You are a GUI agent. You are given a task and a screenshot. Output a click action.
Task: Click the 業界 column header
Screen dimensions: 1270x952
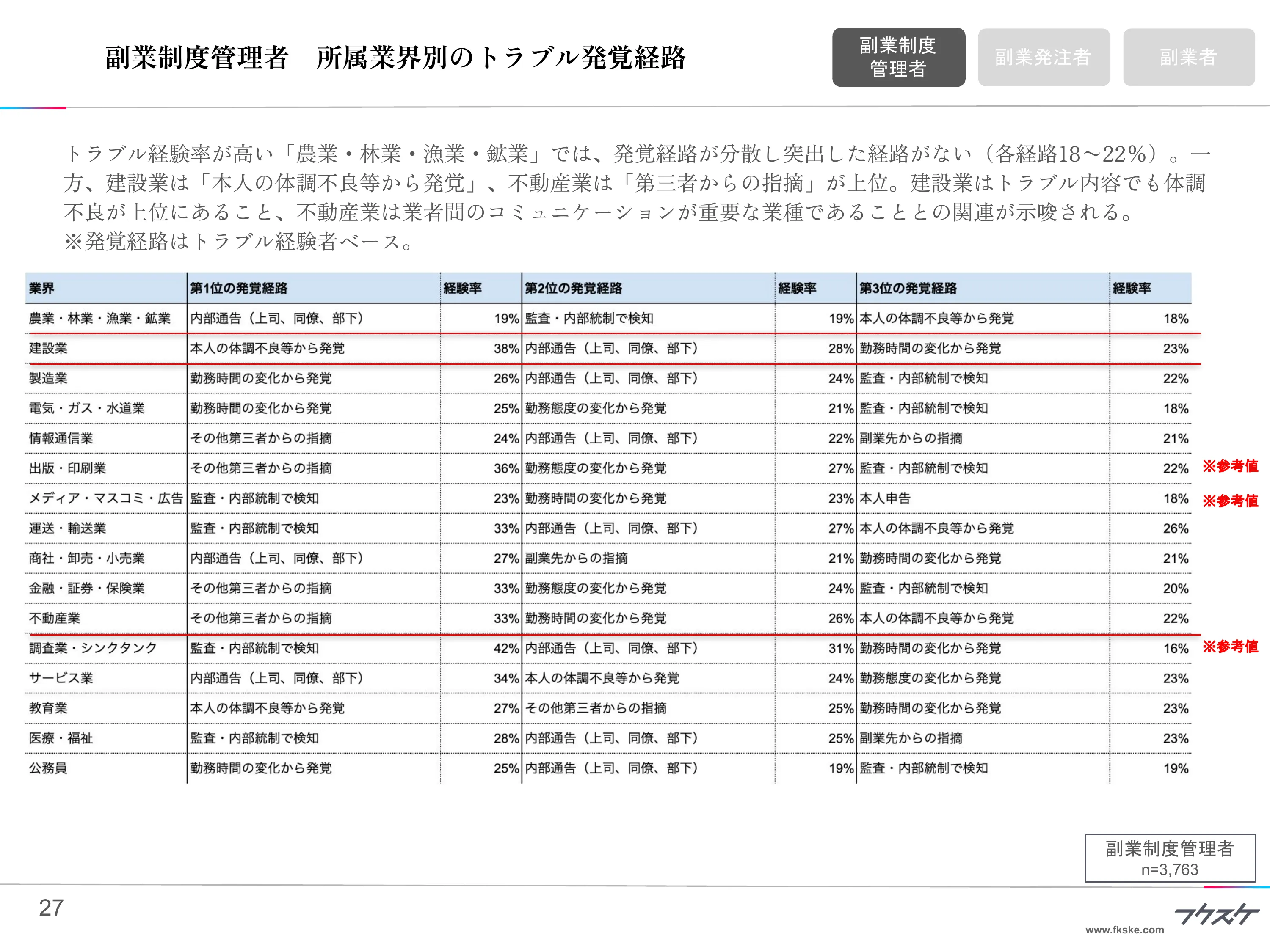[x=42, y=288]
